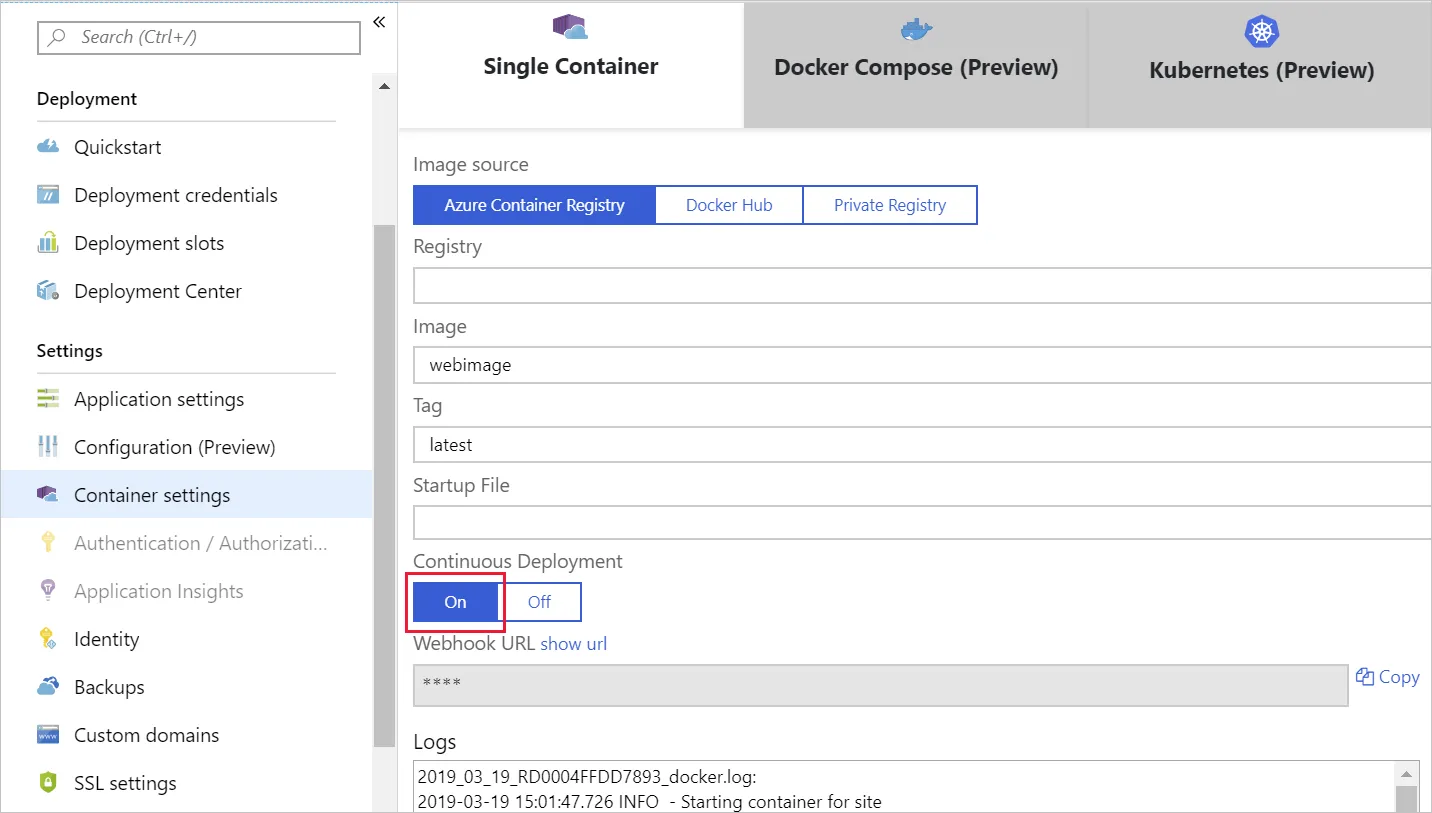
Task: Click the search magnifier icon
Action: tap(58, 37)
